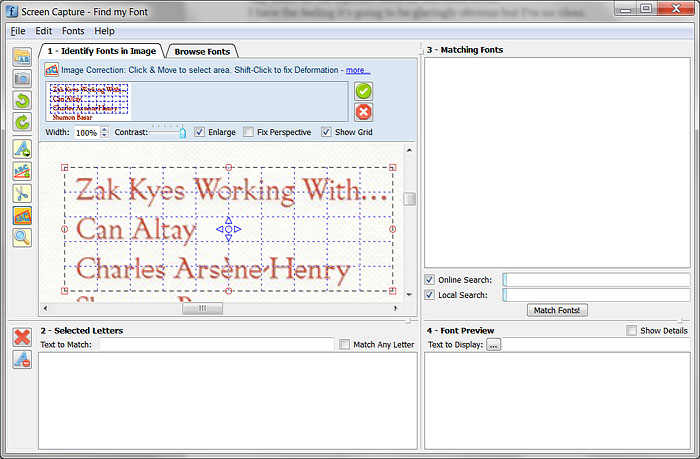Select the magnifying glass zoom tool

pyautogui.click(x=22, y=238)
